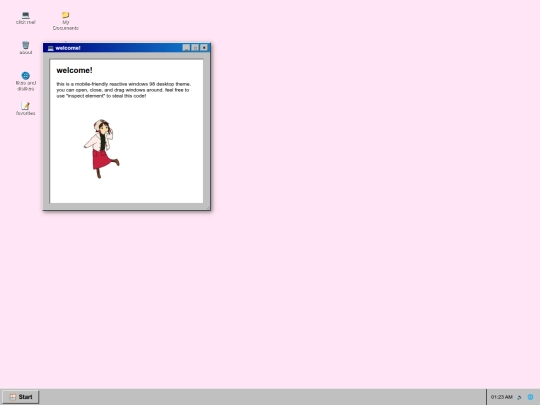Click the computer icon in welcome! title bar
This screenshot has height=405, width=540.
pos(51,48)
